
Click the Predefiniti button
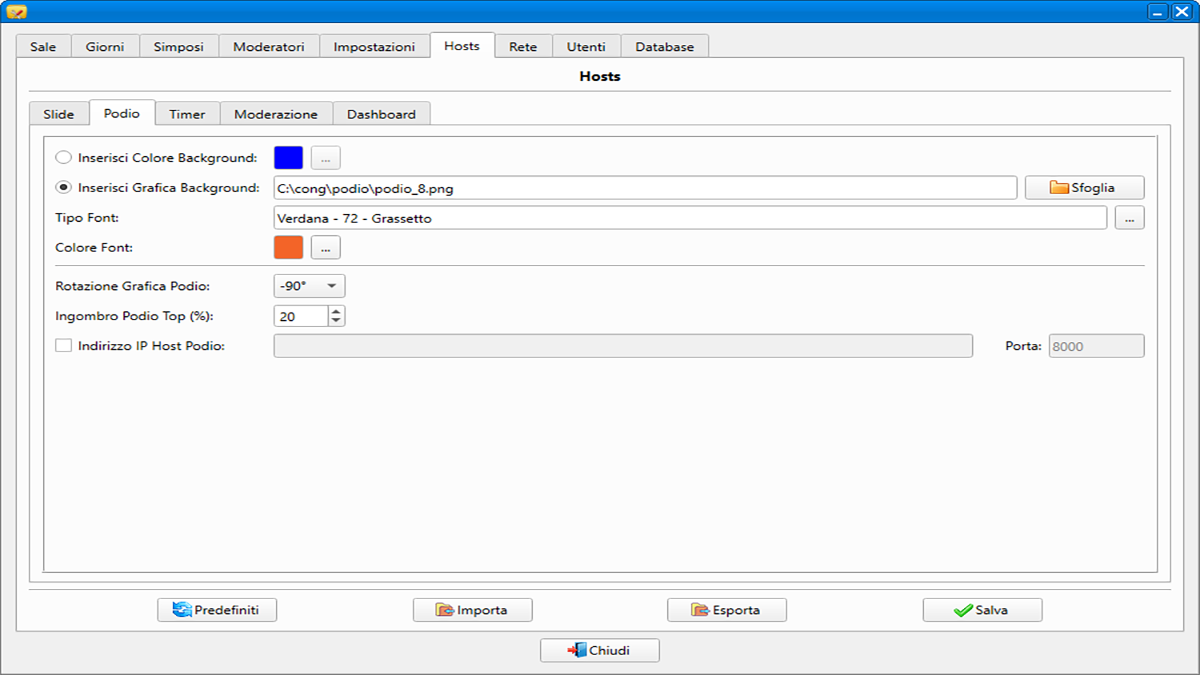point(217,610)
